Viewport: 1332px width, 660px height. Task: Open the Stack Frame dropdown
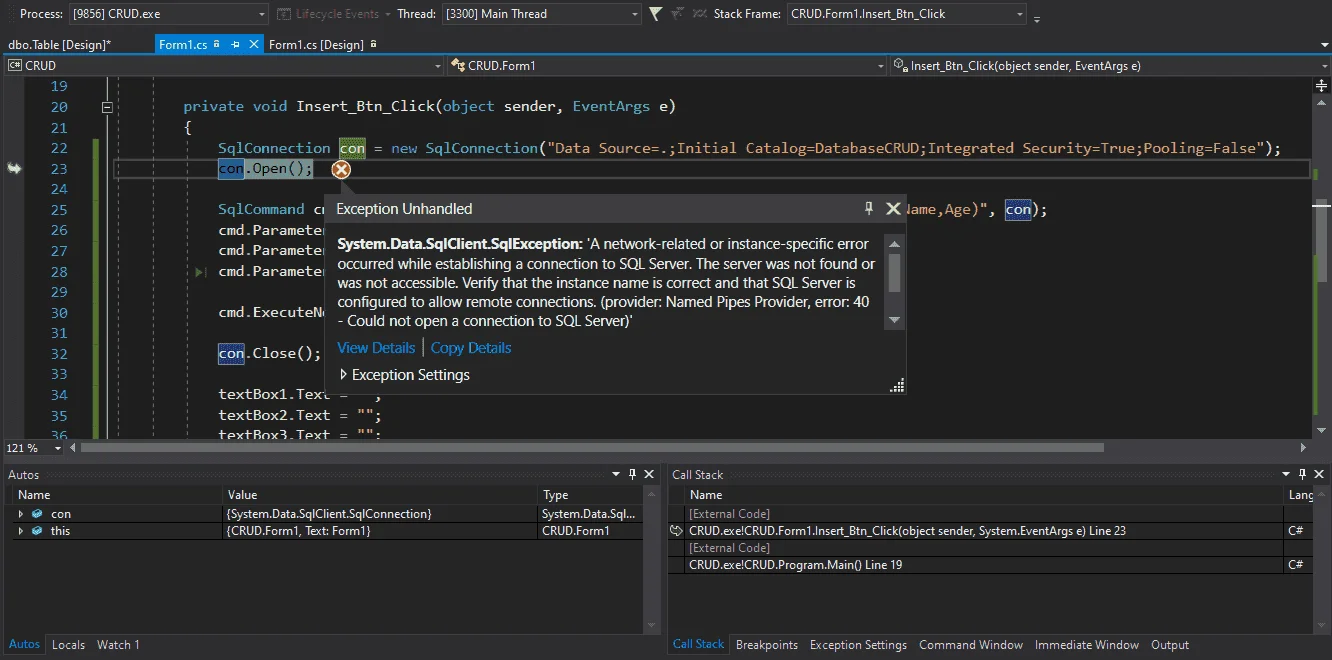click(1020, 14)
